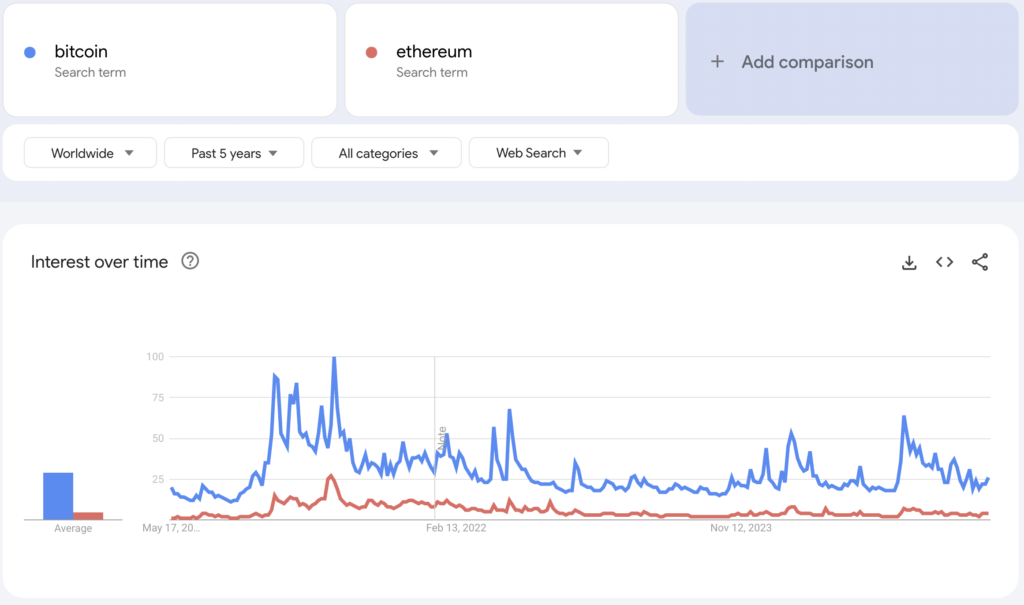Open the embed code view
The image size is (1024, 605).
pos(944,262)
